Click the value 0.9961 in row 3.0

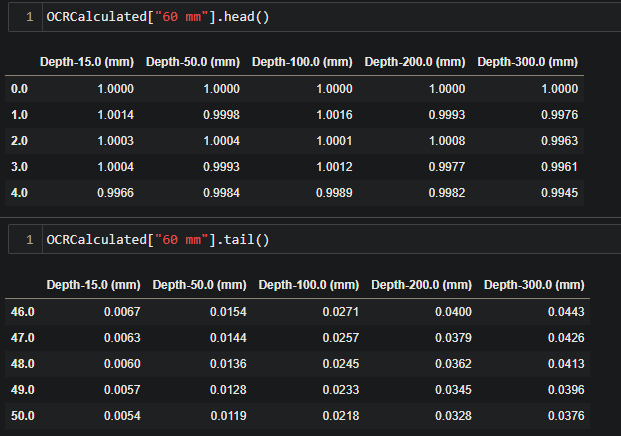(560, 167)
